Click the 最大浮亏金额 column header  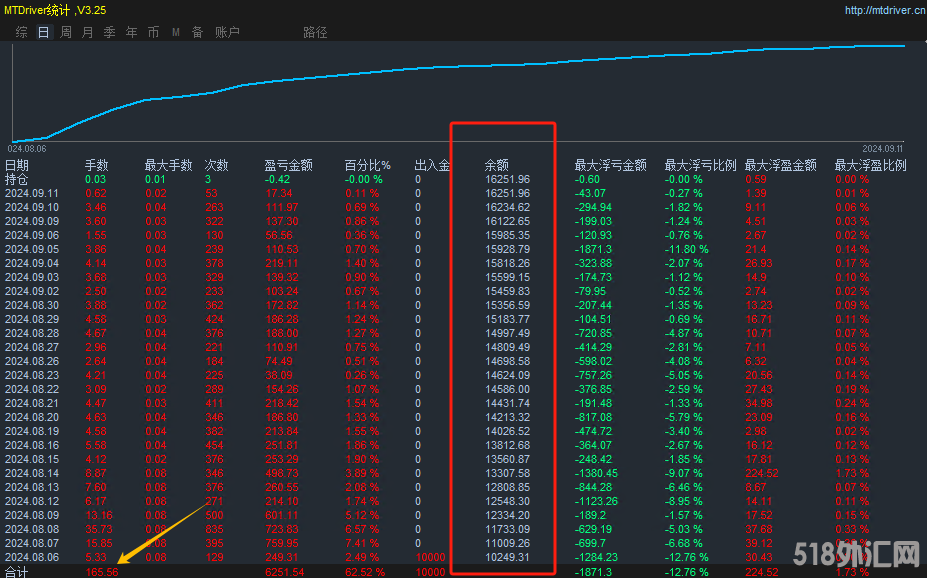611,165
